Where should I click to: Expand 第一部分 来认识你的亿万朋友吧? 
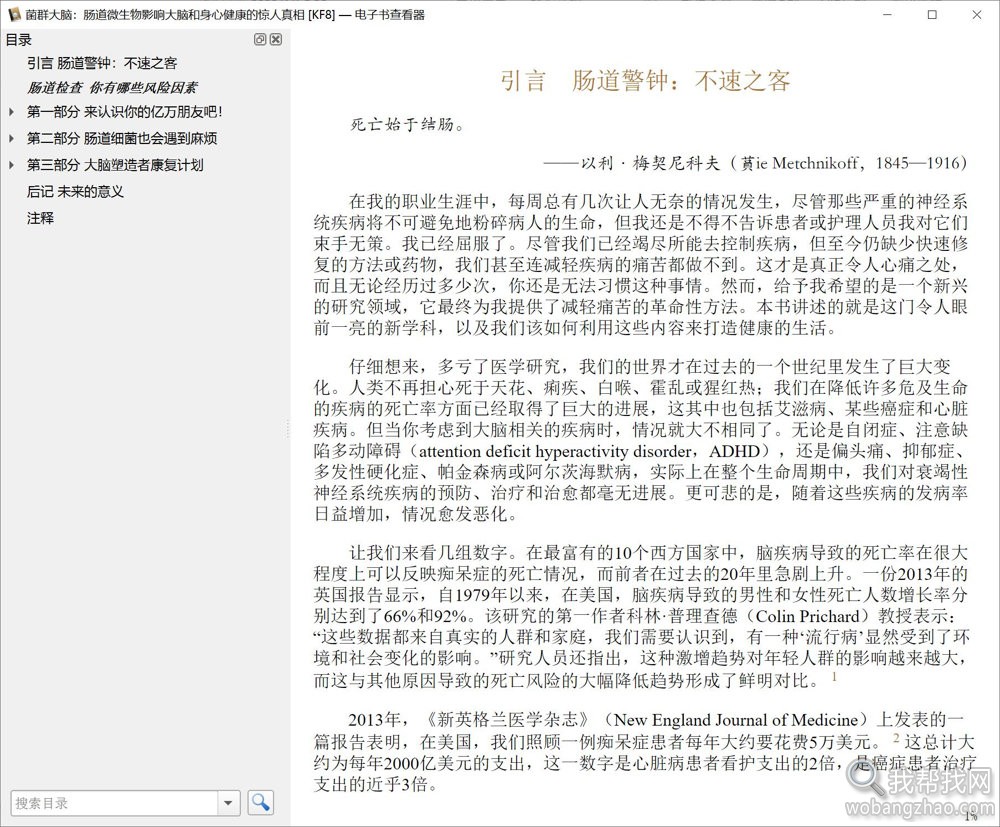(11, 112)
